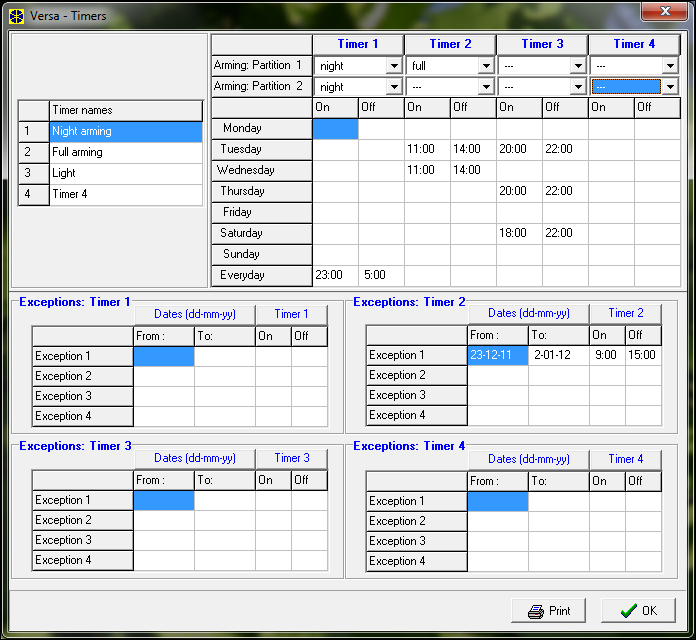The width and height of the screenshot is (696, 640).
Task: Click Timer 4 exceptions Dates header
Action: (529, 459)
